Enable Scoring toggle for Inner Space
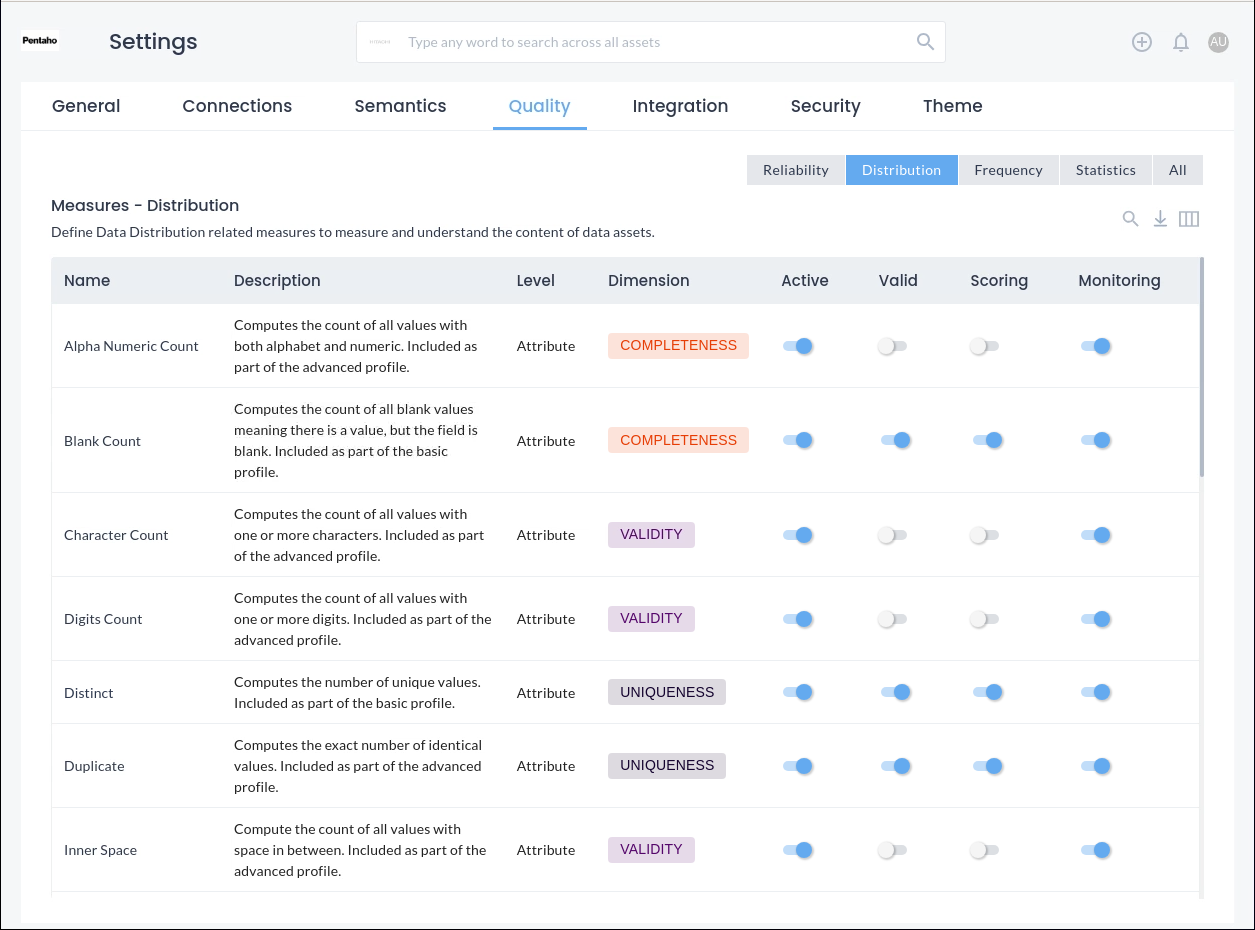The image size is (1255, 930). [984, 850]
